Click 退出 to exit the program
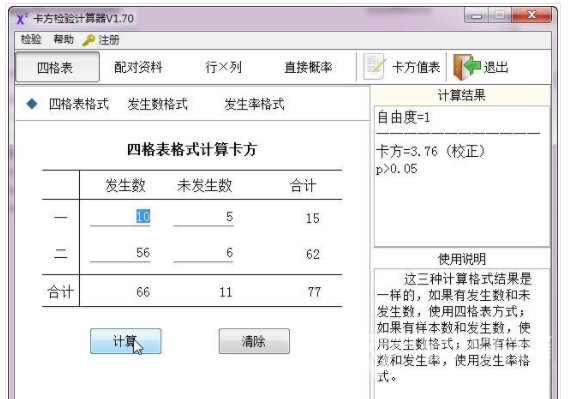568x399 pixels. (x=496, y=67)
